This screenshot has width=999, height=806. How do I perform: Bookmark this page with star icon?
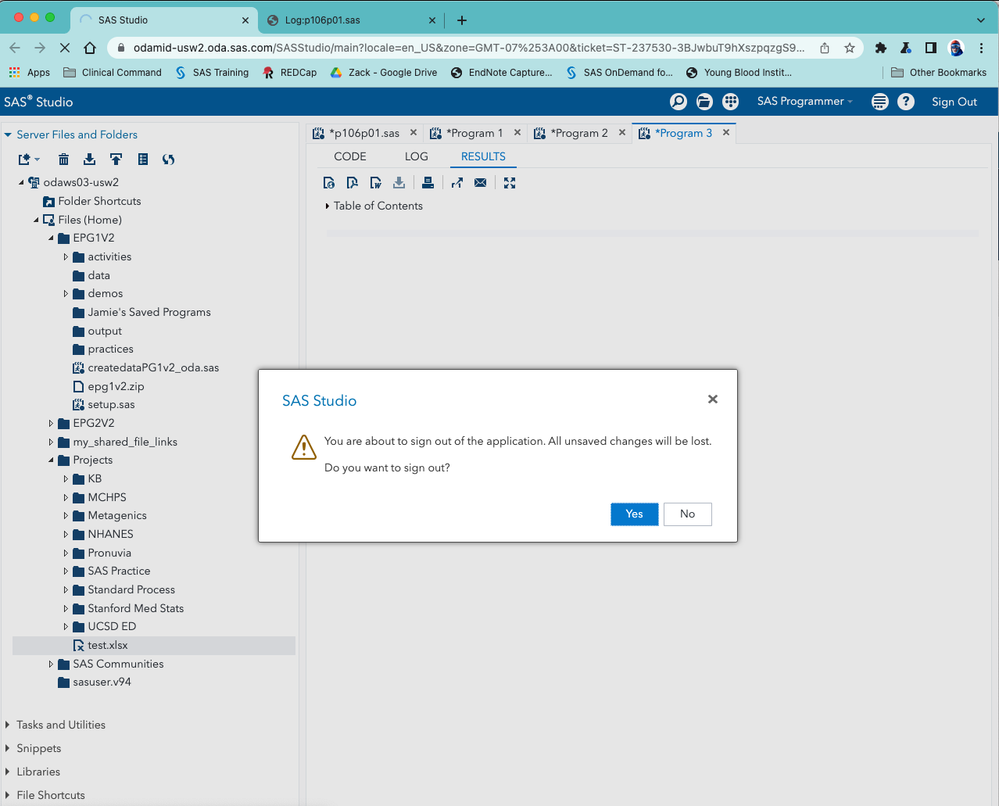tap(849, 48)
